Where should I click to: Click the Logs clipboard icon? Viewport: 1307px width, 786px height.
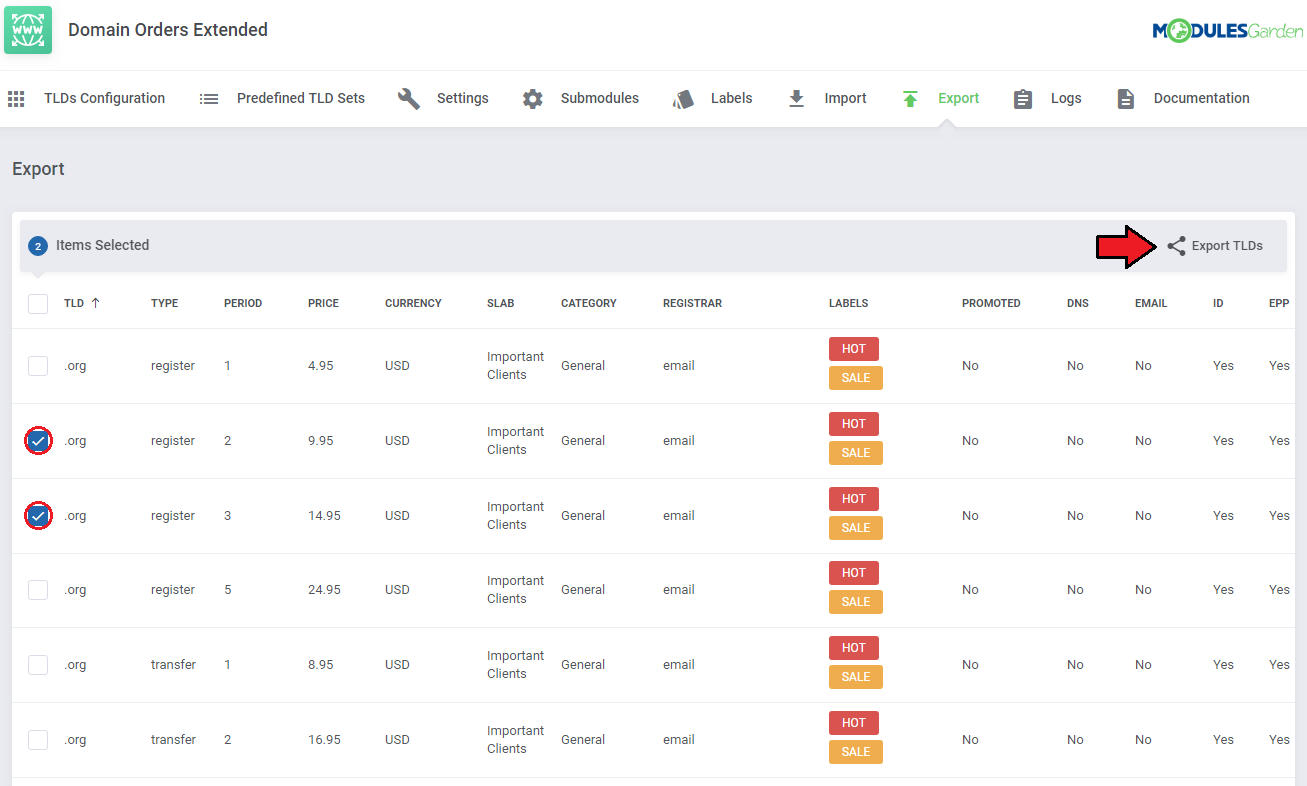(x=1023, y=99)
